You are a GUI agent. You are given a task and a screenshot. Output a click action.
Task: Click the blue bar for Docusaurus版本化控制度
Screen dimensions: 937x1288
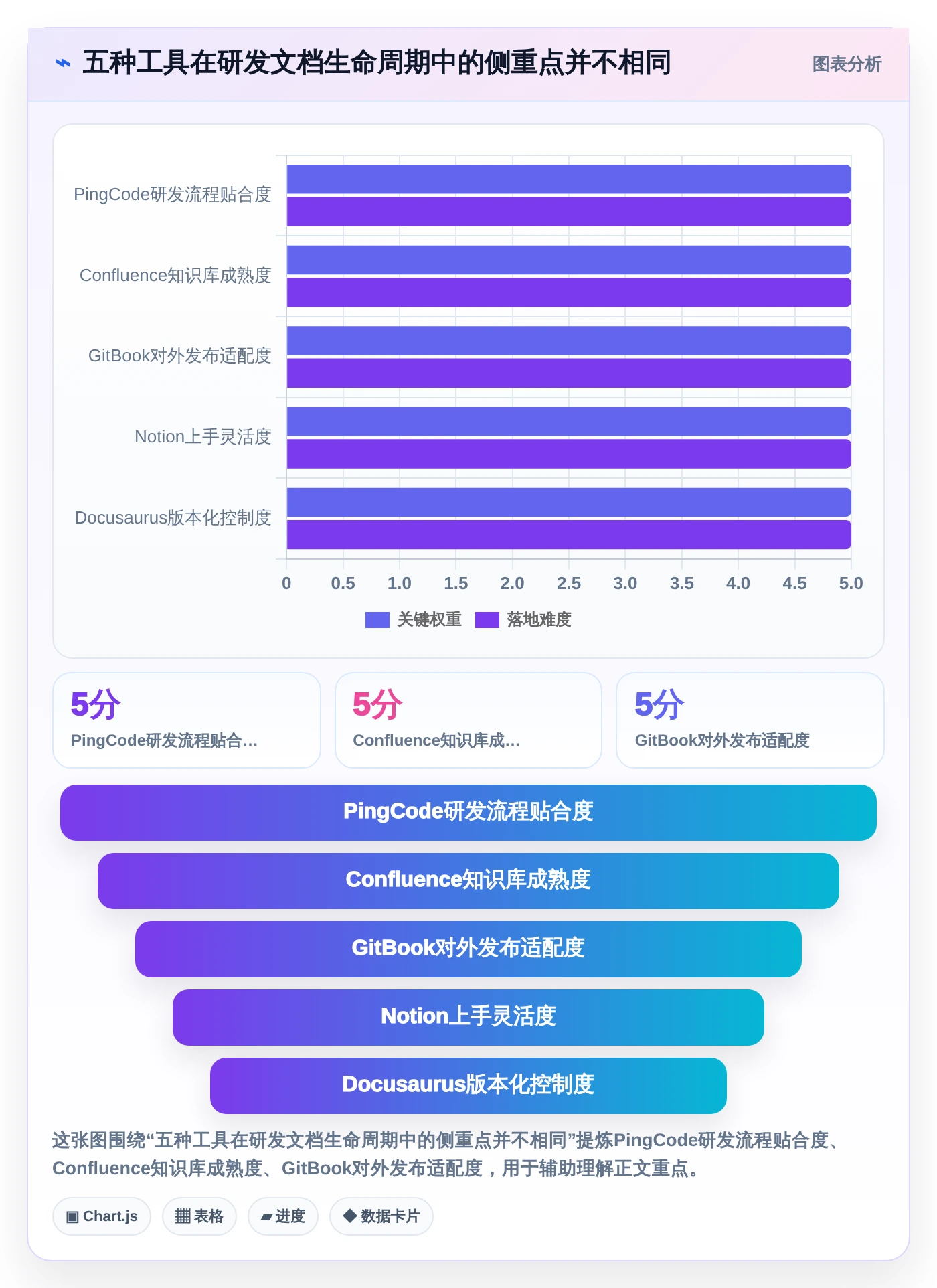tap(569, 503)
